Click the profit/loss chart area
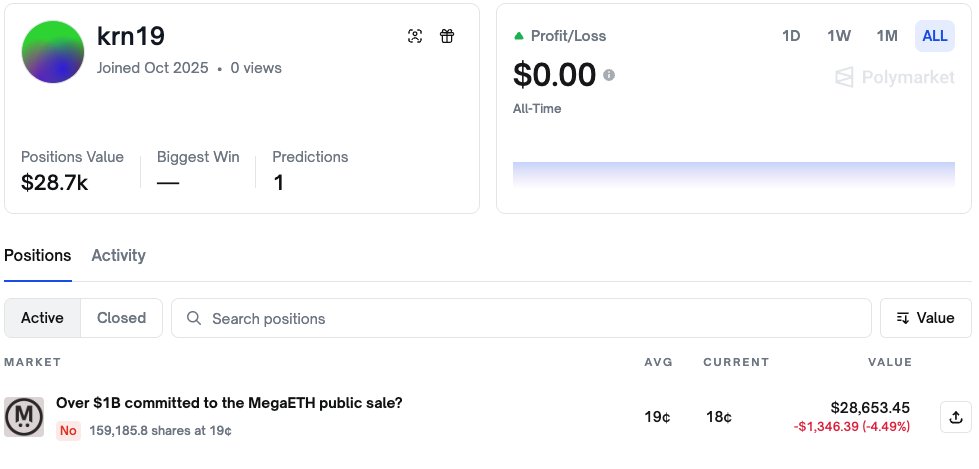The image size is (979, 469). 733,175
